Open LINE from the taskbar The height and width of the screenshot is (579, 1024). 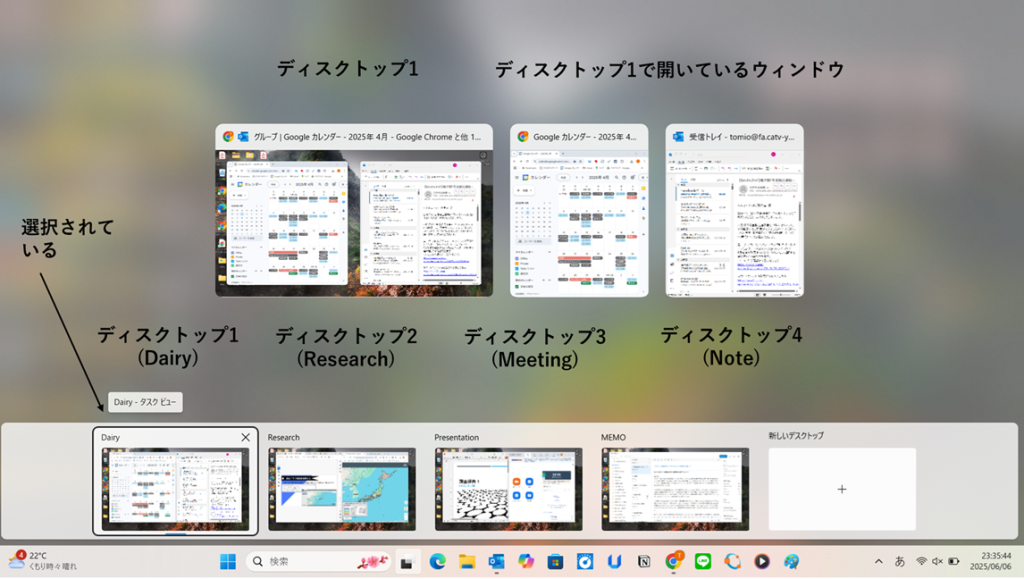pyautogui.click(x=703, y=561)
